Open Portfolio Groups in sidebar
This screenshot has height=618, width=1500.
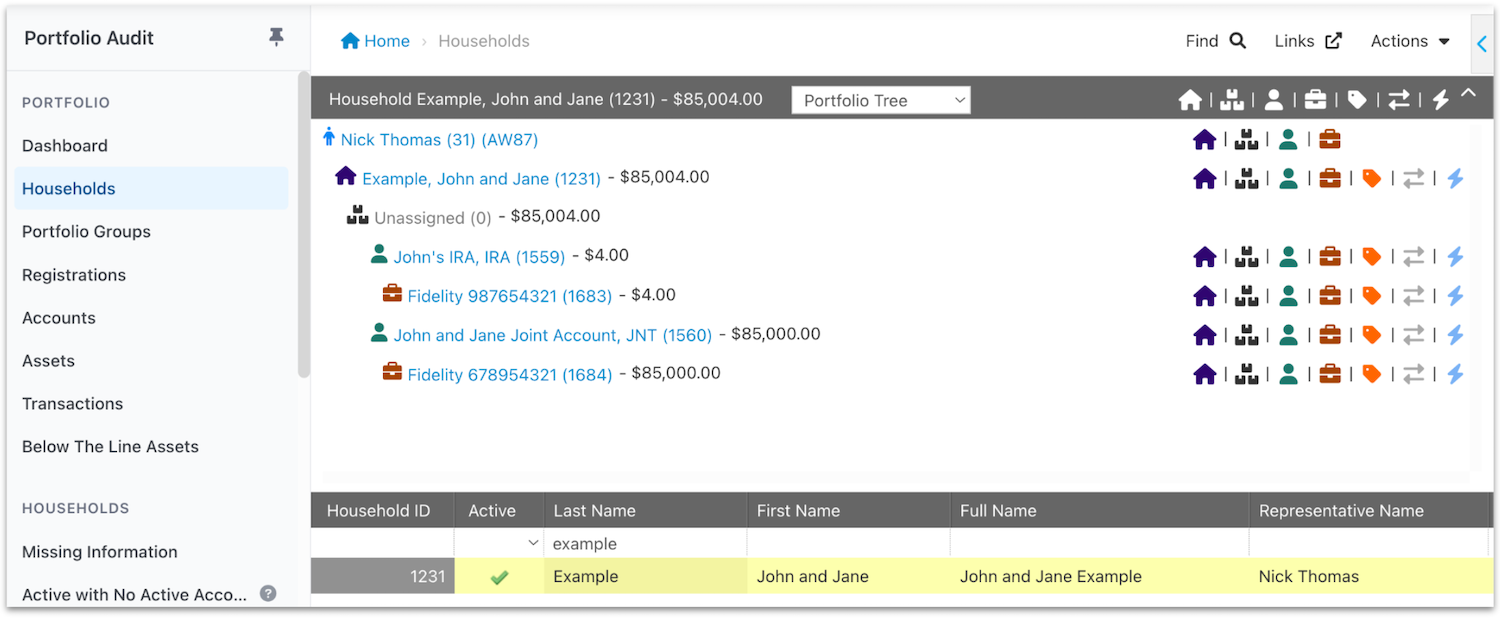click(86, 231)
